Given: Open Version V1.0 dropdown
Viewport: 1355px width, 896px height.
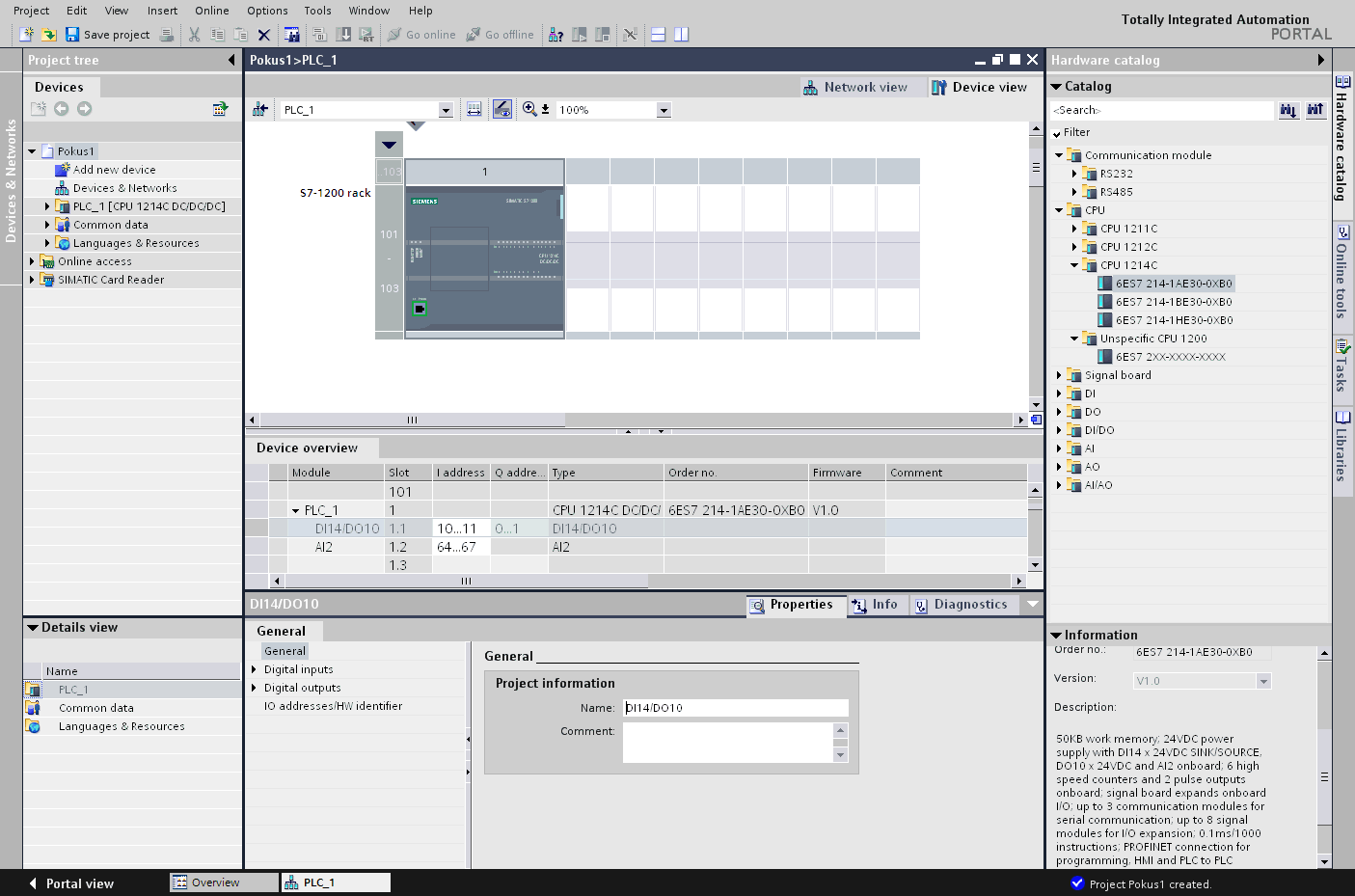Looking at the screenshot, I should pyautogui.click(x=1263, y=681).
